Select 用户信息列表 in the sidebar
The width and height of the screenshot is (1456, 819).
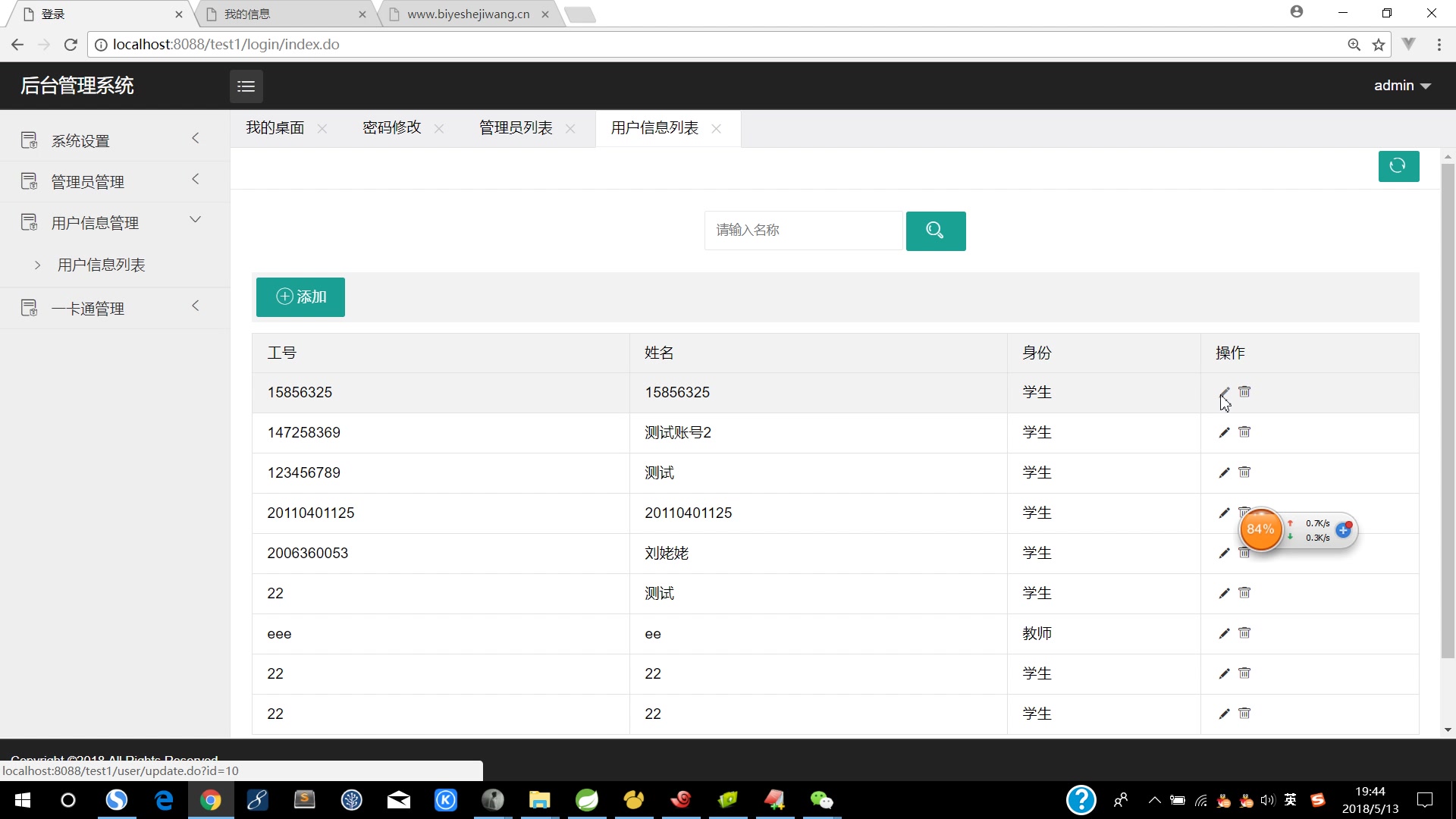102,265
